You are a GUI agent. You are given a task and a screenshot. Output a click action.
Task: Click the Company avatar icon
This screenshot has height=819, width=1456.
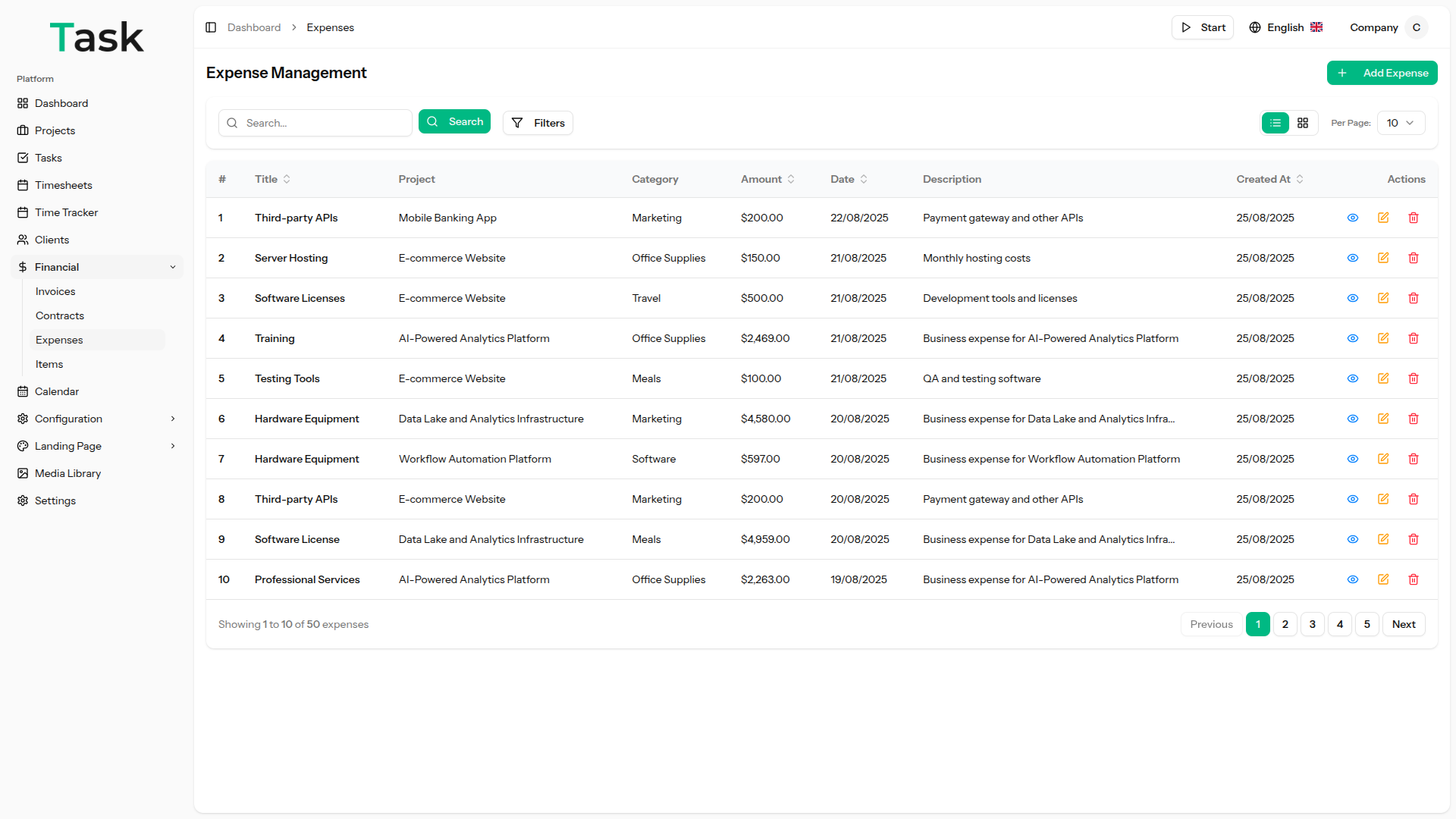click(x=1415, y=27)
